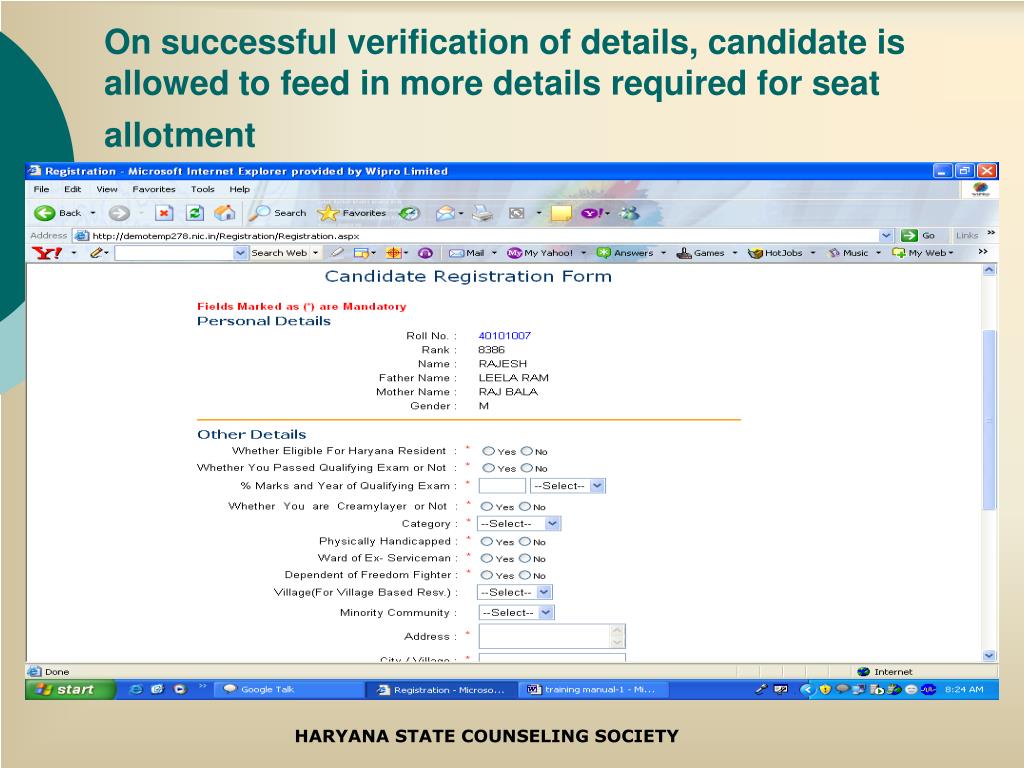
Task: Open the Village Based Resv. dropdown
Action: tap(515, 592)
